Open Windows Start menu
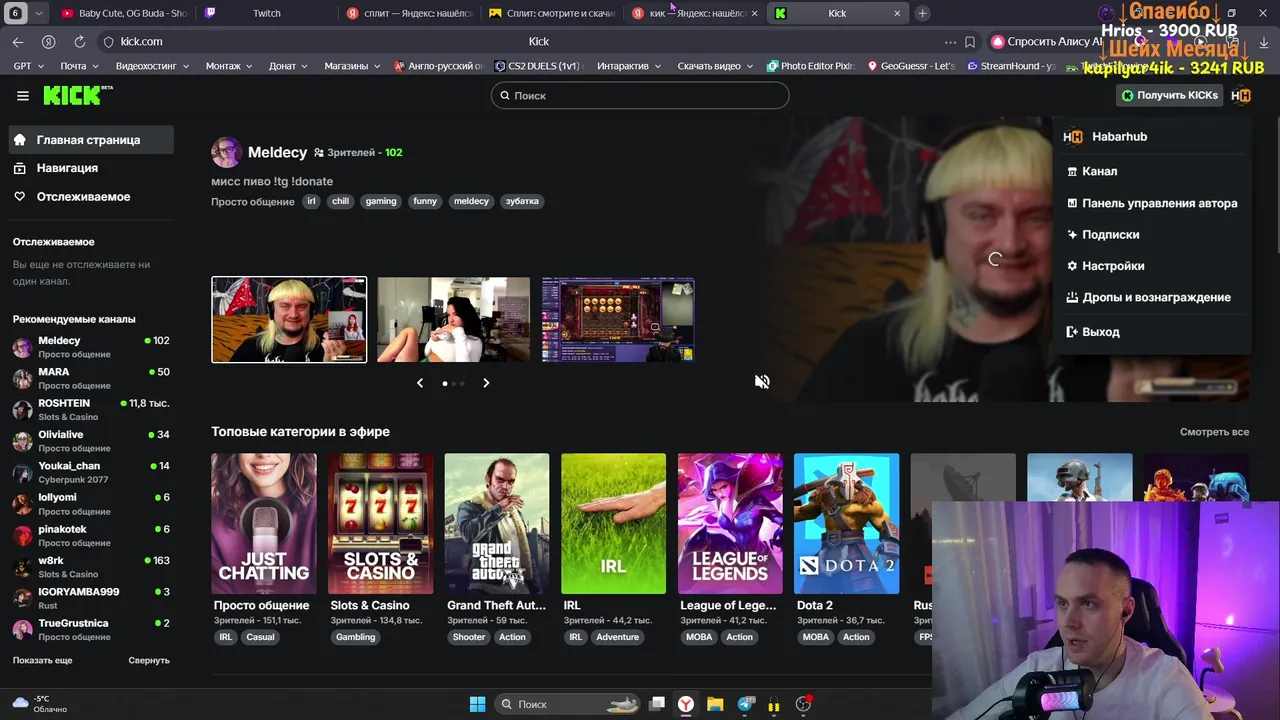The height and width of the screenshot is (720, 1280). pyautogui.click(x=477, y=704)
